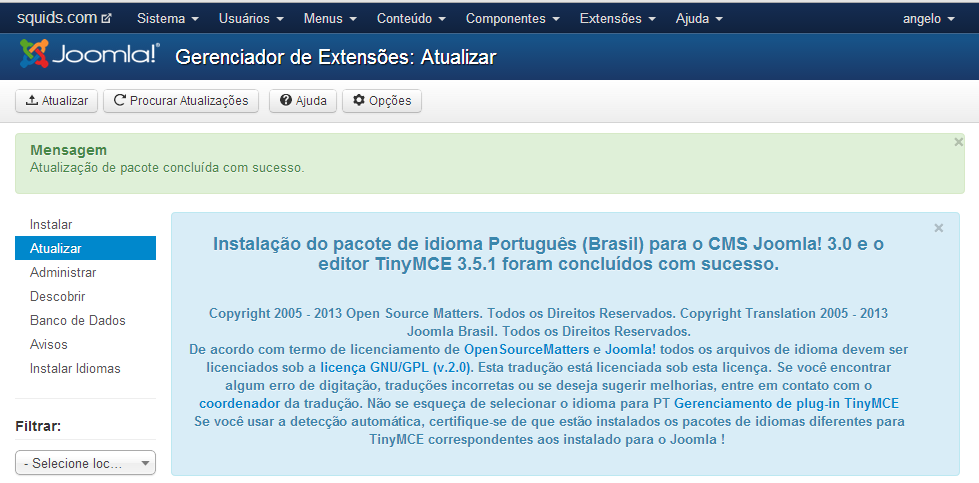The image size is (979, 483).
Task: Select the Atualizar sidebar item
Action: pyautogui.click(x=86, y=248)
